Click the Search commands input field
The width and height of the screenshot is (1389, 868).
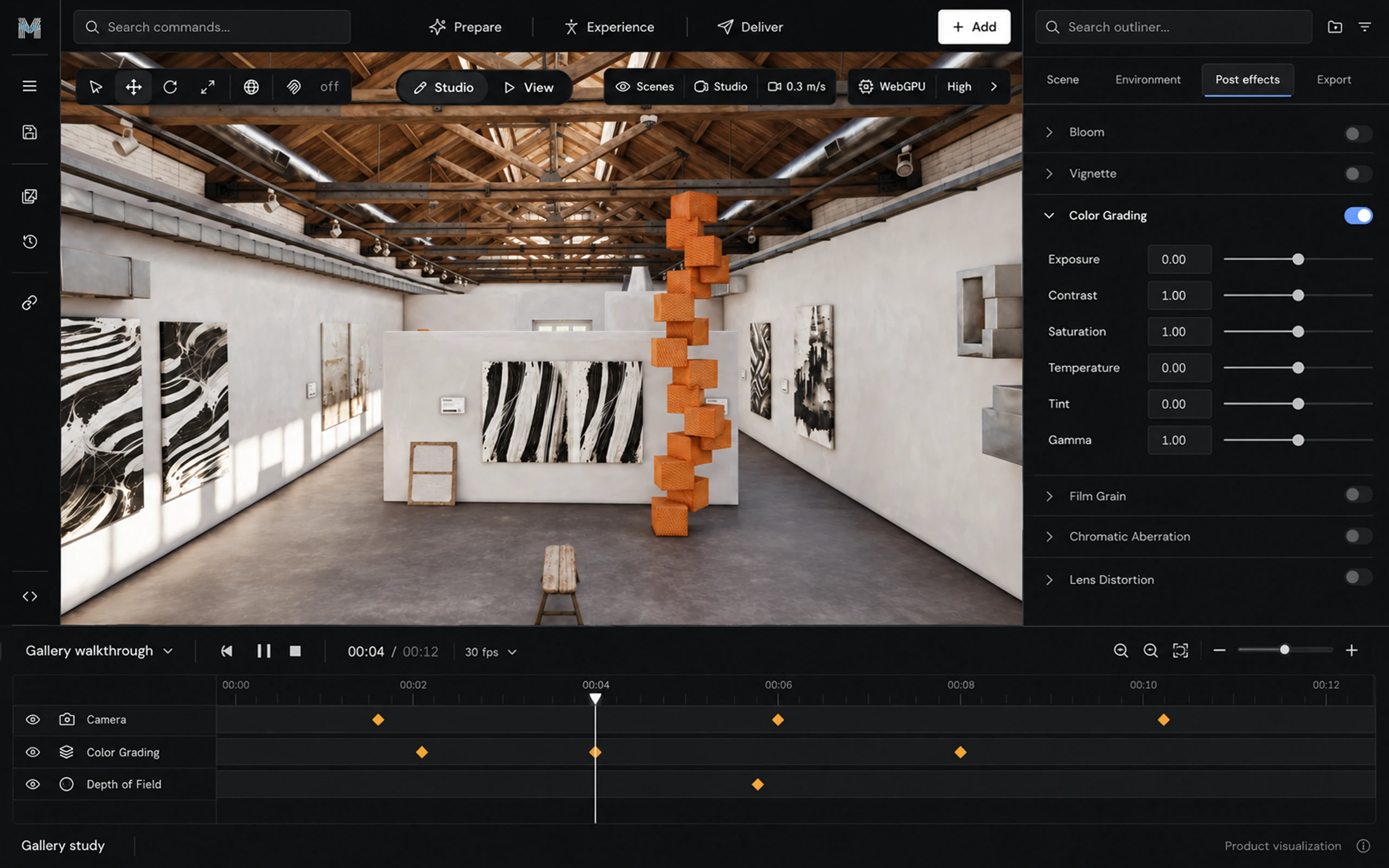click(x=212, y=27)
